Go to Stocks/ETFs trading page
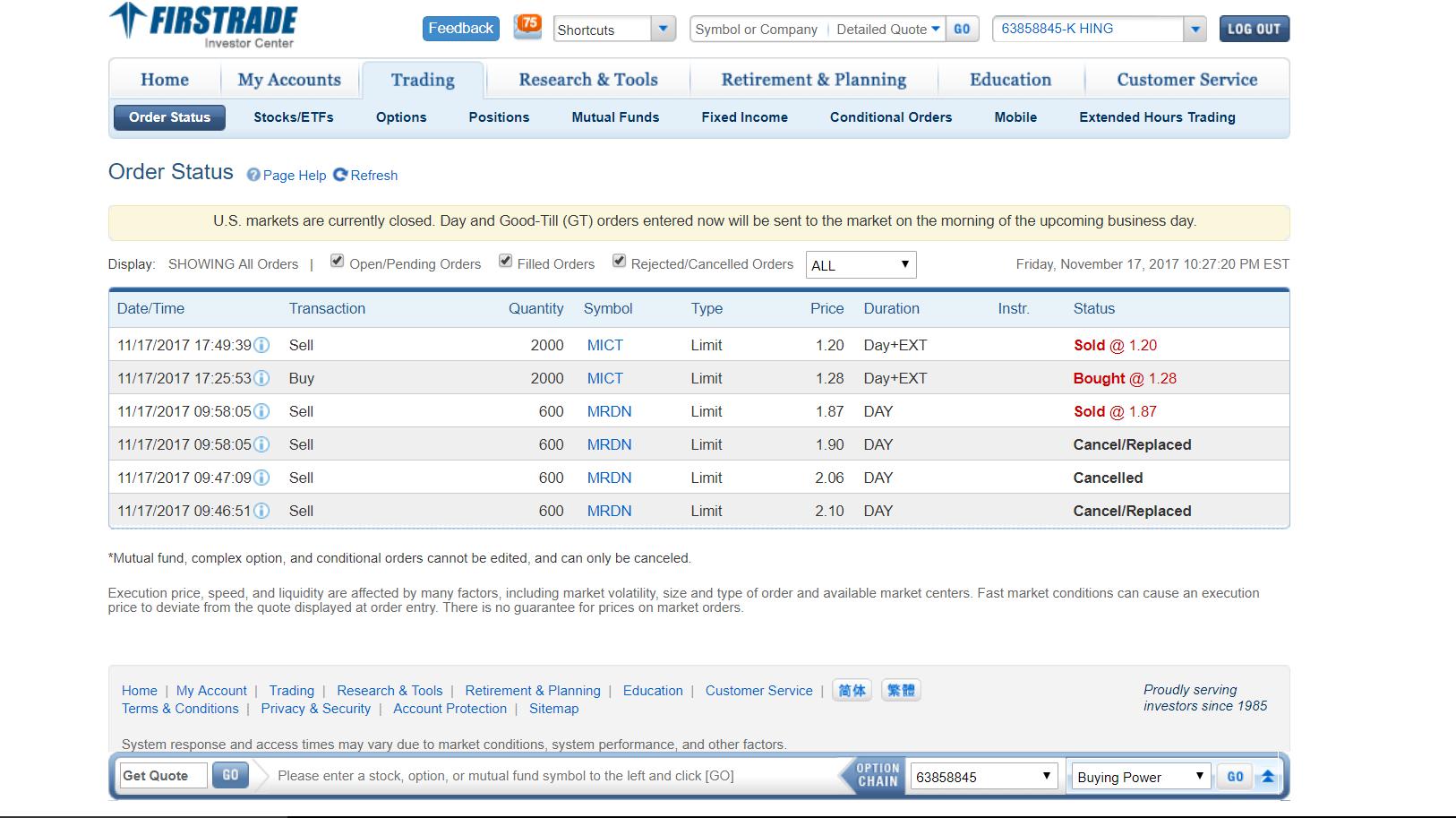Viewport: 1456px width, 818px height. tap(294, 117)
